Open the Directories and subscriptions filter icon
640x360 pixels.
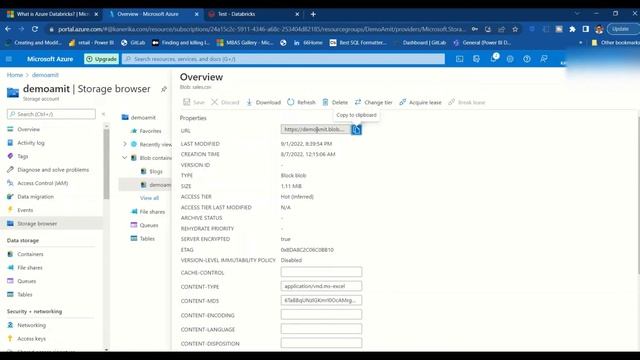[476, 59]
